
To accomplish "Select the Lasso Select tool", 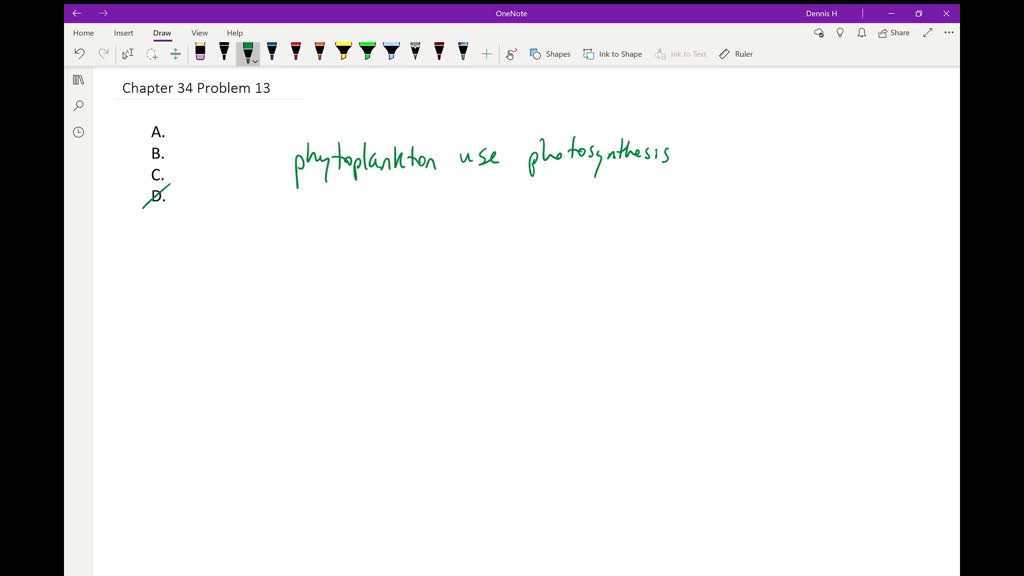I will coord(152,54).
